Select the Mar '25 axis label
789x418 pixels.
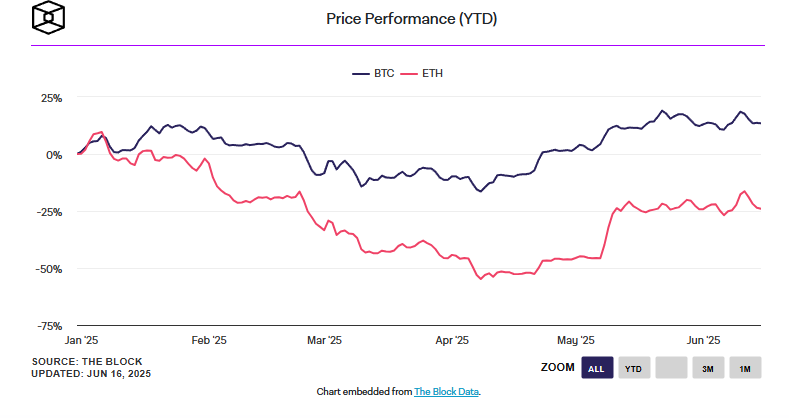[x=324, y=340]
